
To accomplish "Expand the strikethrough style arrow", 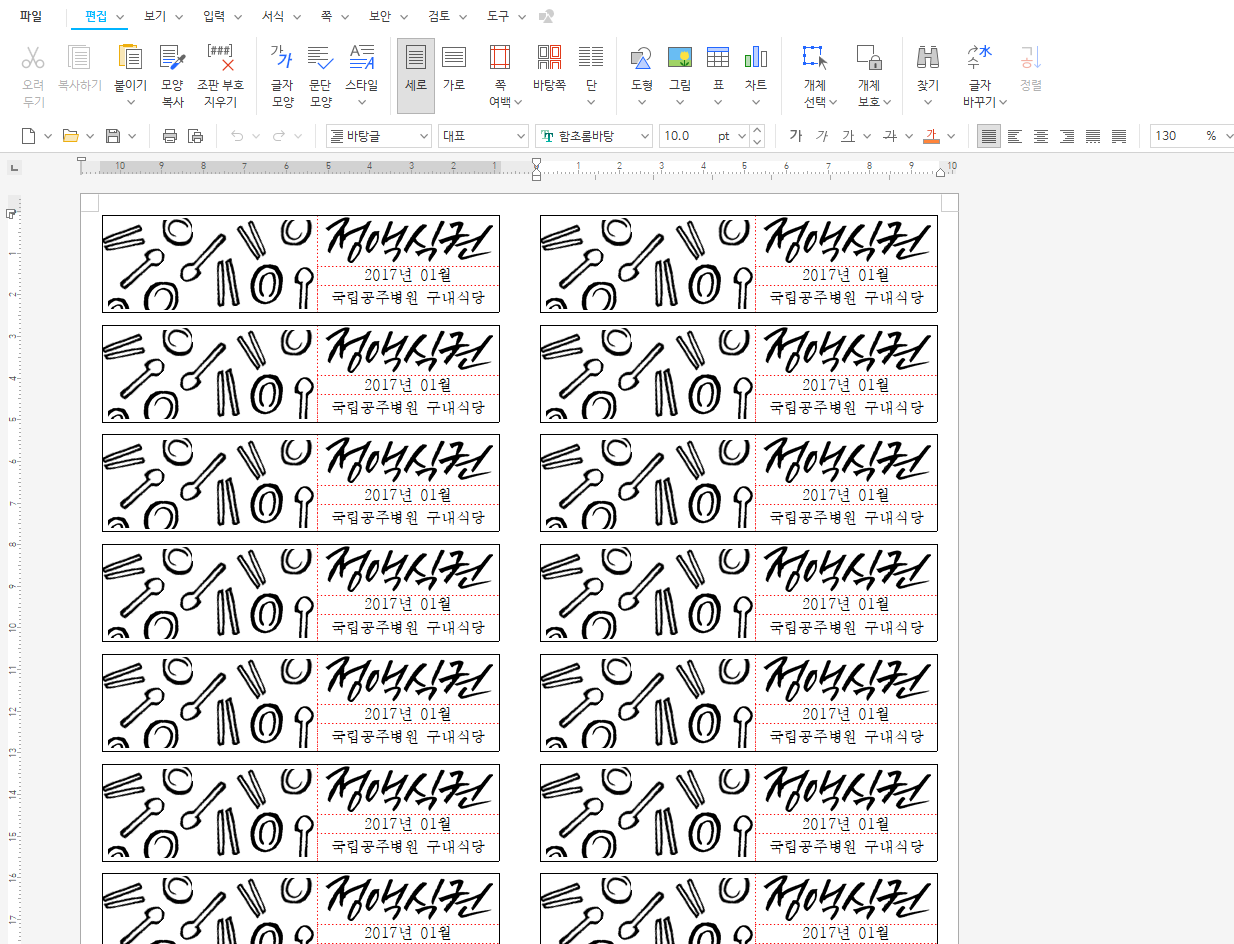I will tap(908, 136).
